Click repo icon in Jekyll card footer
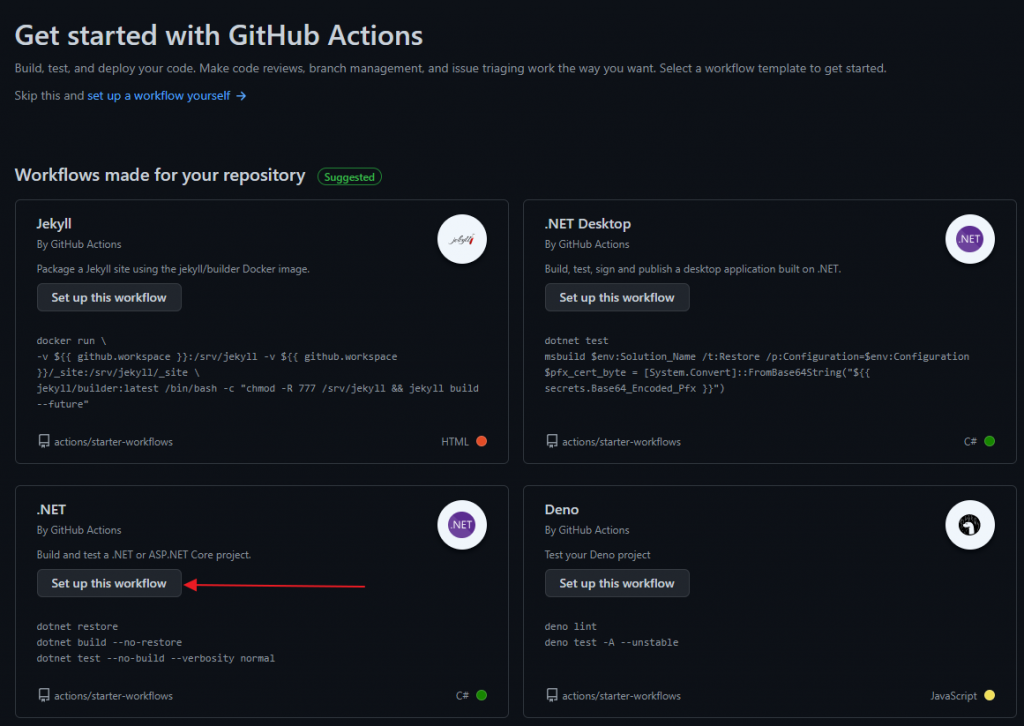This screenshot has height=726, width=1024. coord(44,441)
